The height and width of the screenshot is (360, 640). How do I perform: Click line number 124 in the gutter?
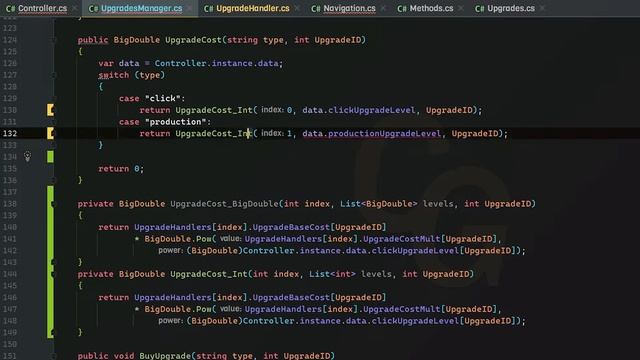coord(10,40)
